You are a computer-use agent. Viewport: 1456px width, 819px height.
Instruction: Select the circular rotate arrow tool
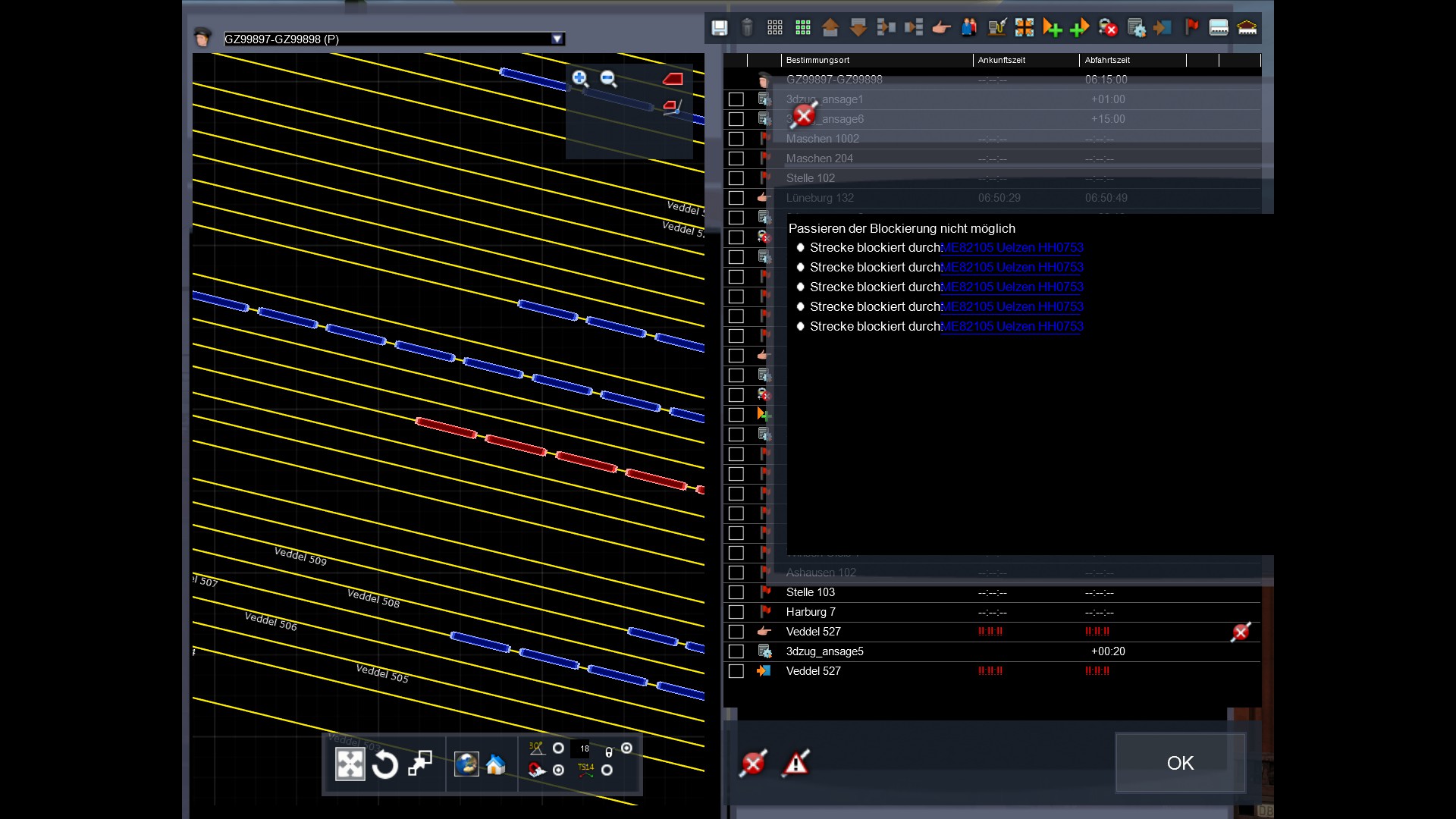(385, 764)
